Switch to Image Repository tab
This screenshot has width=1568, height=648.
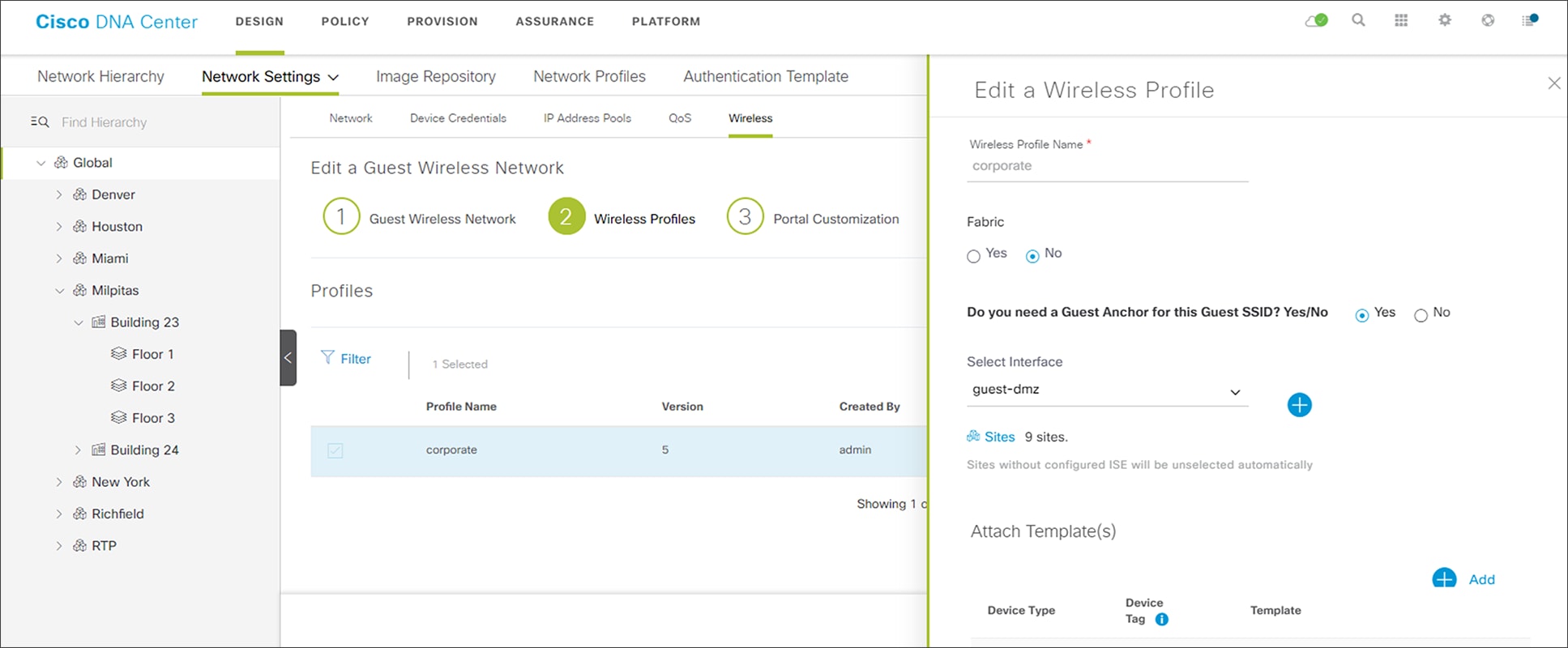pyautogui.click(x=436, y=76)
